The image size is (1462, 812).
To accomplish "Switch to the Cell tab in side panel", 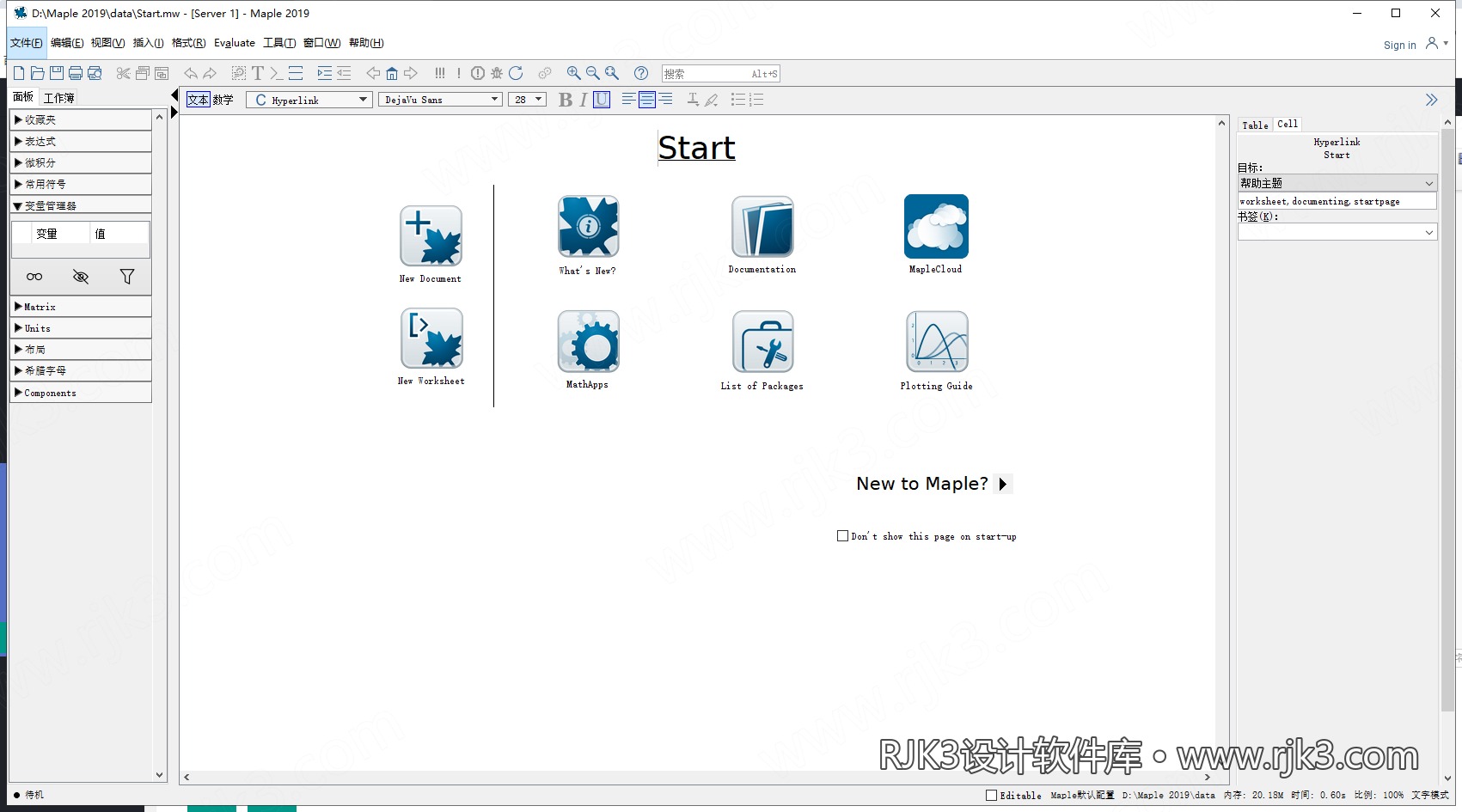I will (x=1288, y=124).
